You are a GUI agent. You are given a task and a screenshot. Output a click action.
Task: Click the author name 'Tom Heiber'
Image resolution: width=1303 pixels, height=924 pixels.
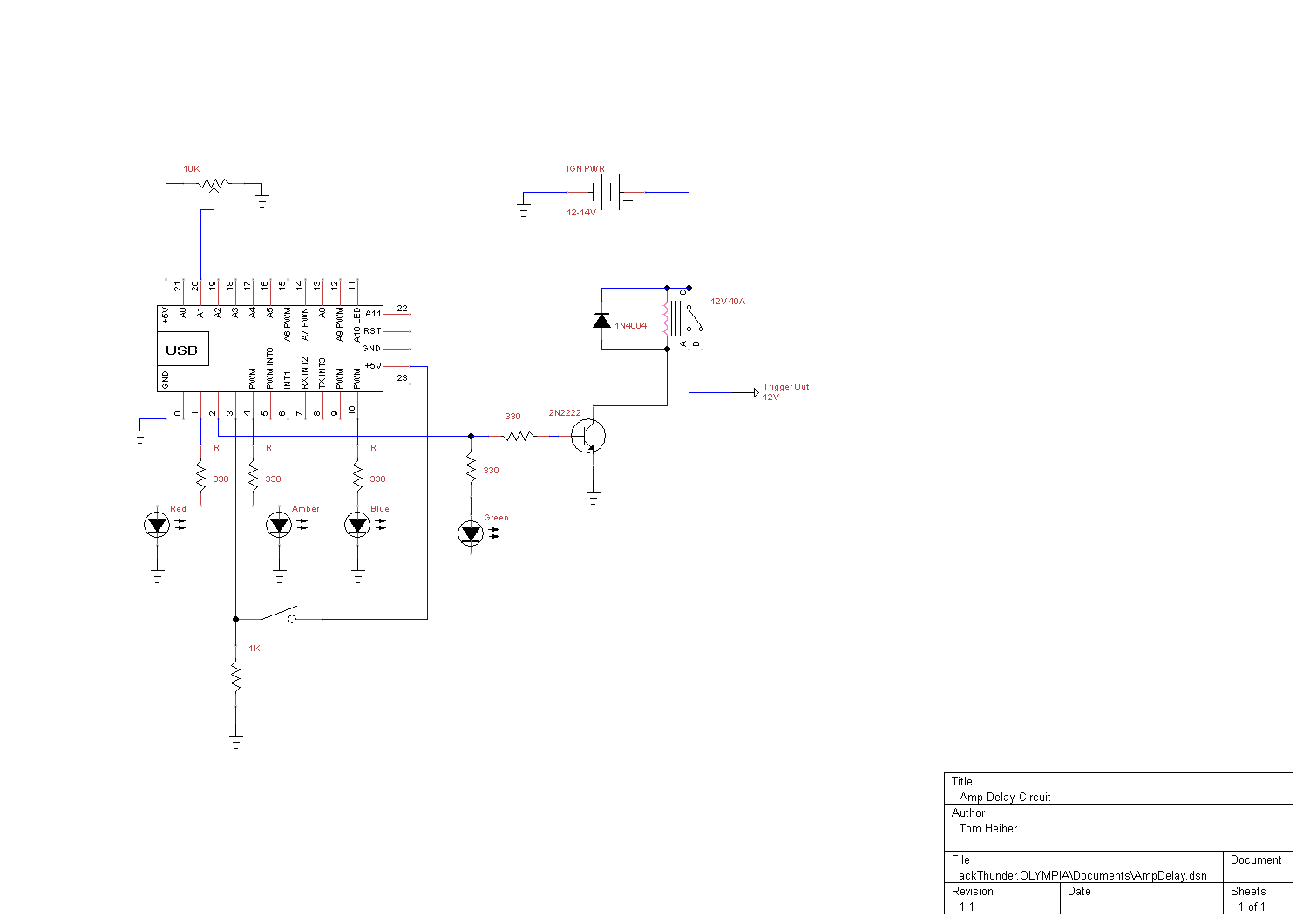(988, 829)
